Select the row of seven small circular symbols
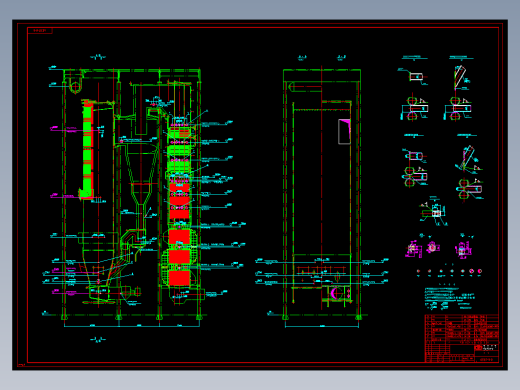This screenshot has width=520, height=390. pos(449,272)
